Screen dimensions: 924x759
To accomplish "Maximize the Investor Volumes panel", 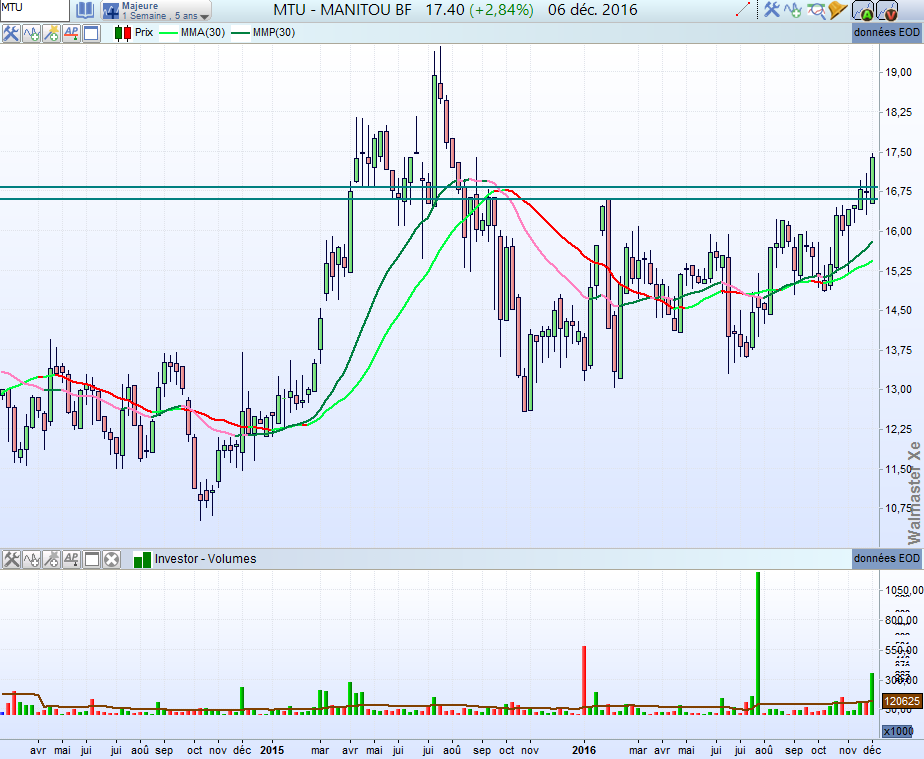I will [x=92, y=559].
